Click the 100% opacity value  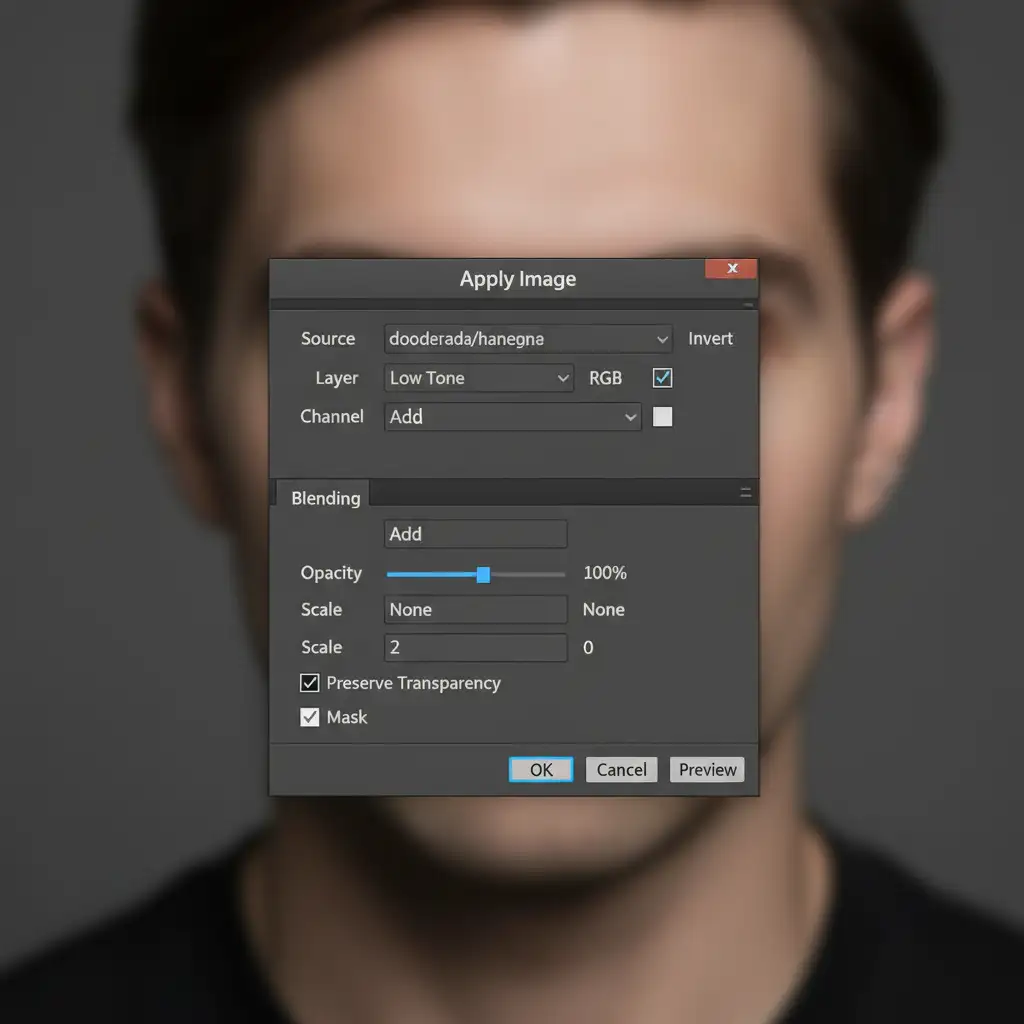coord(604,573)
